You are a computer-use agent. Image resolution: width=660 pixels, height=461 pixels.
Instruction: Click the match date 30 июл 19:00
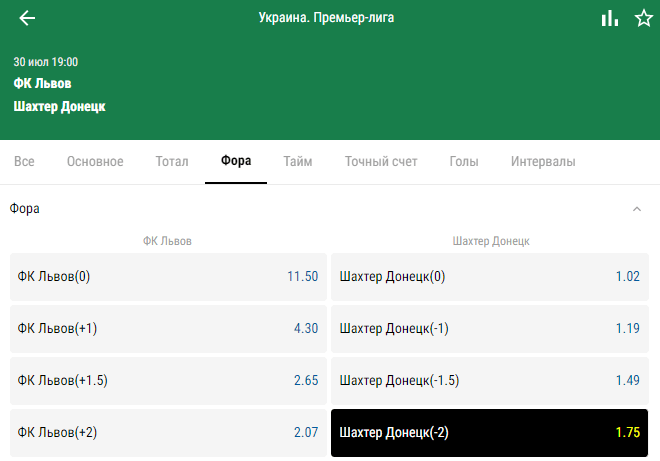coord(45,62)
